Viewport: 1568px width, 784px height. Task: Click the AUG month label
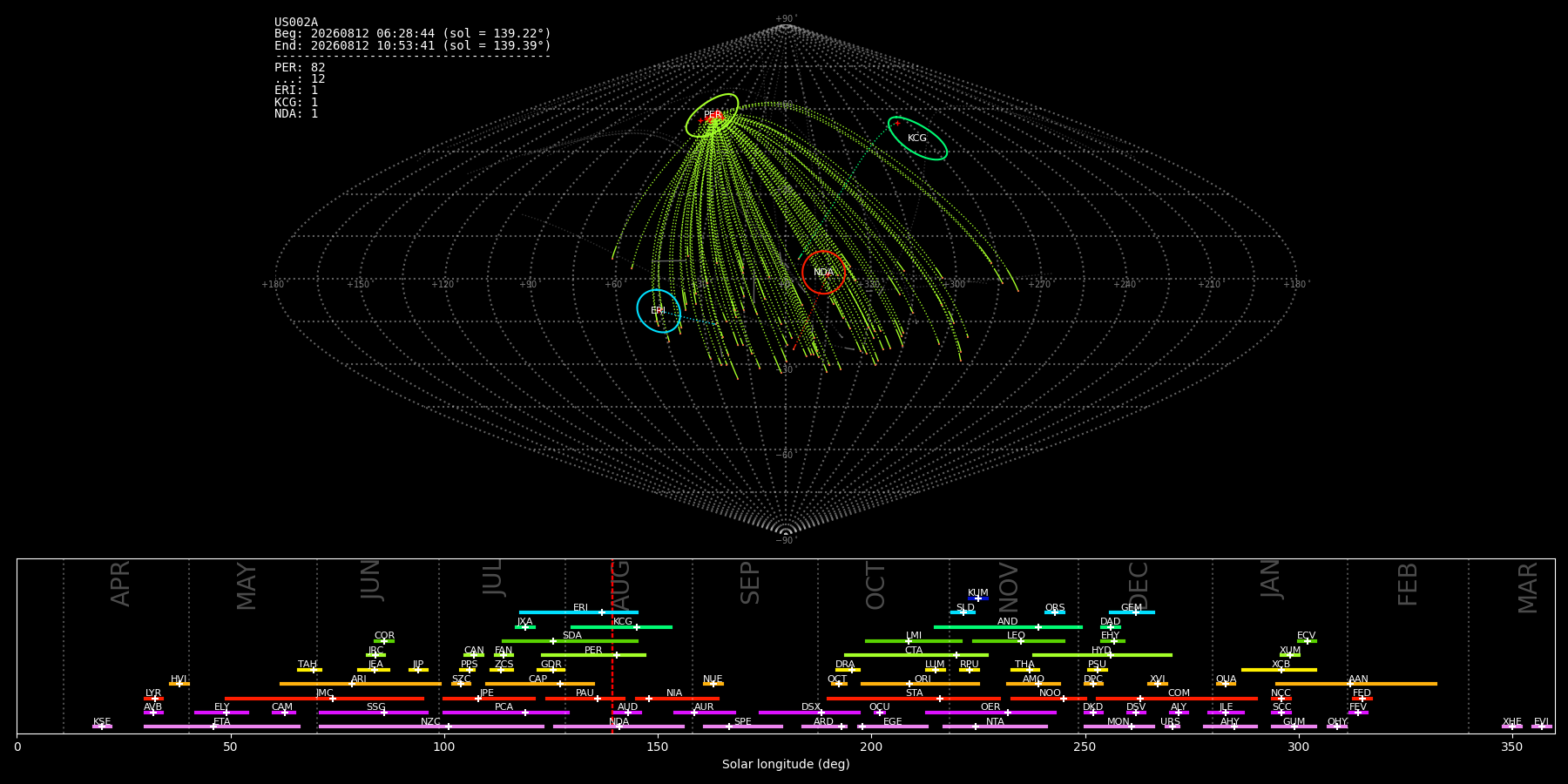tap(620, 585)
